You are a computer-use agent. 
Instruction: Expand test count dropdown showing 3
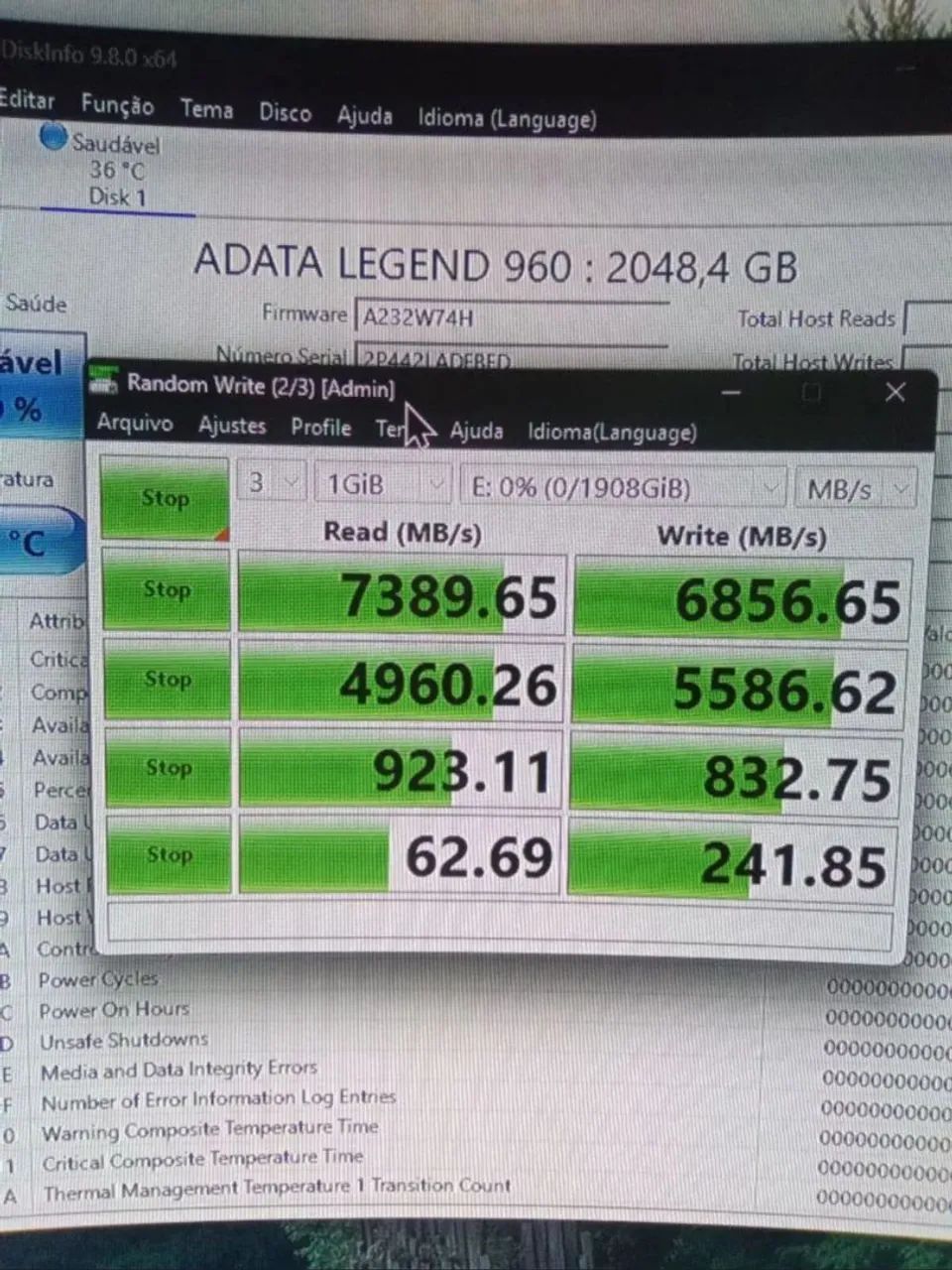point(271,482)
